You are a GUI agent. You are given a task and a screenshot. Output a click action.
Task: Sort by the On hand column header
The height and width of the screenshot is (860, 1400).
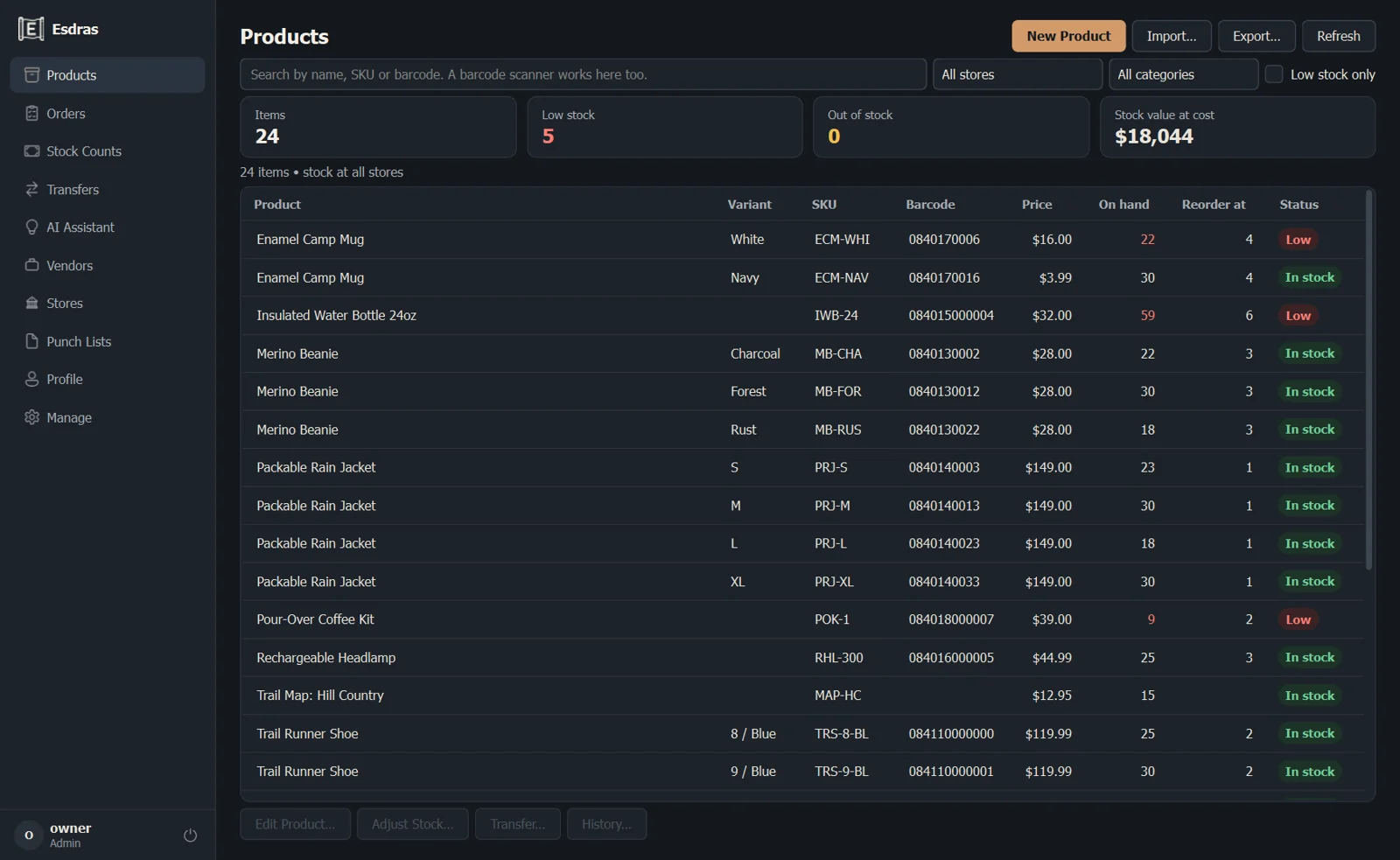1123,204
